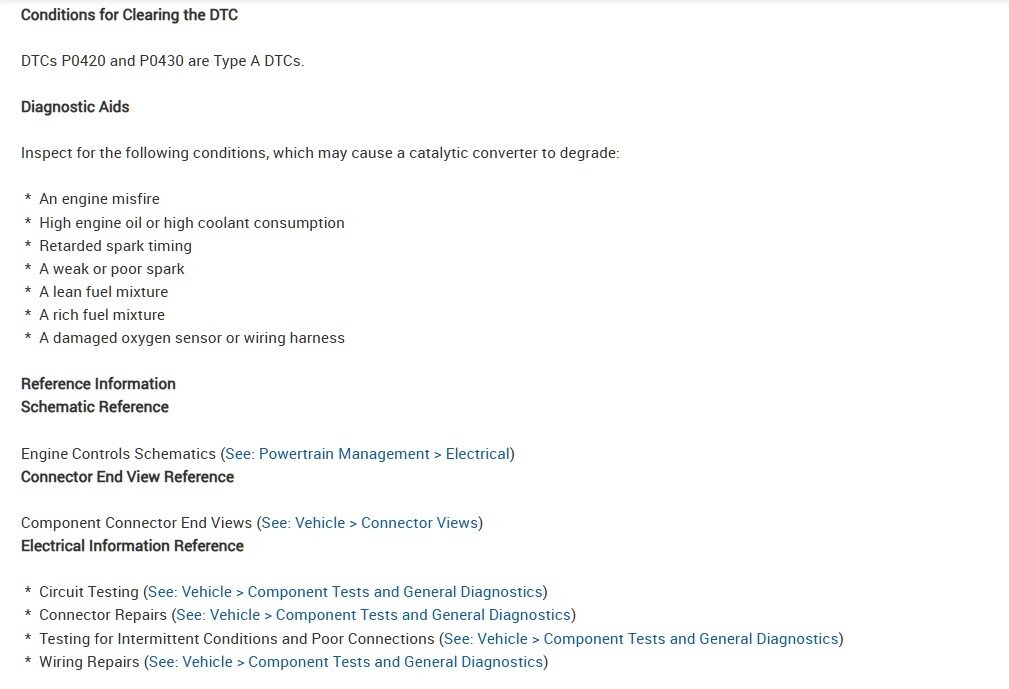The height and width of the screenshot is (689, 1009).
Task: Click the high engine oil consumption bullet
Action: pyautogui.click(x=191, y=223)
